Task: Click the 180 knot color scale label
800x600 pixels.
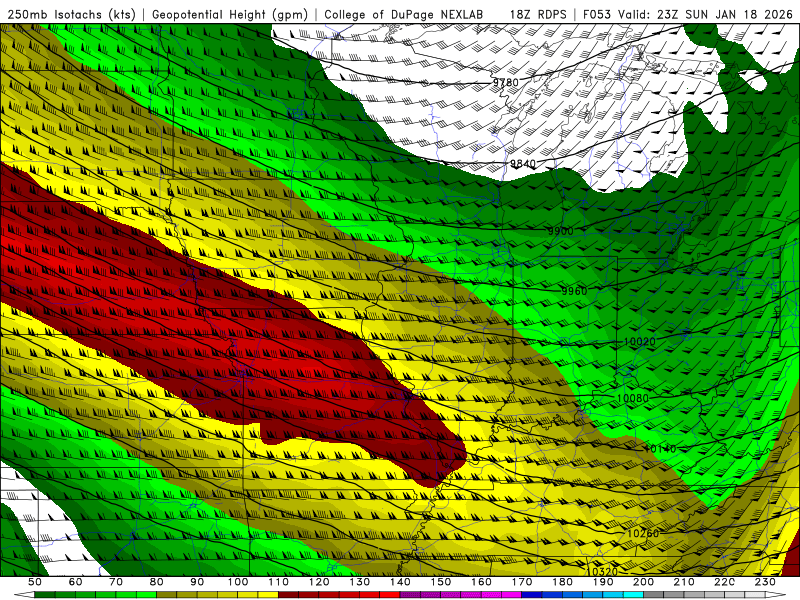Action: (562, 582)
